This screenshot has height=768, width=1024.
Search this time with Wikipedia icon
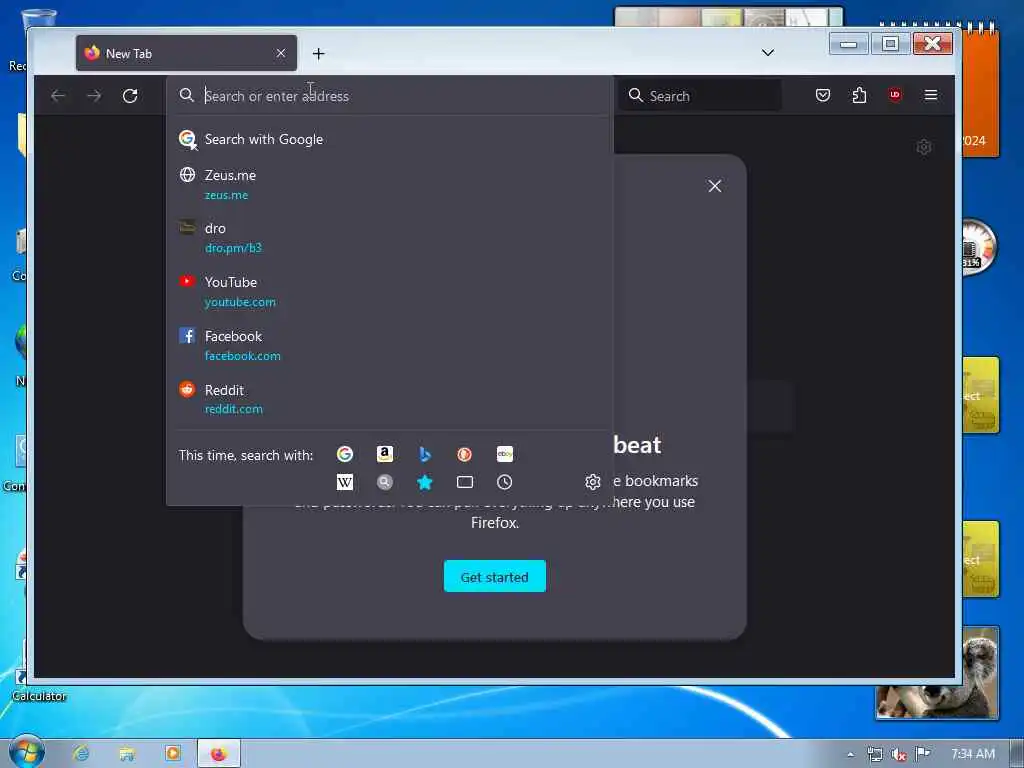pos(345,482)
